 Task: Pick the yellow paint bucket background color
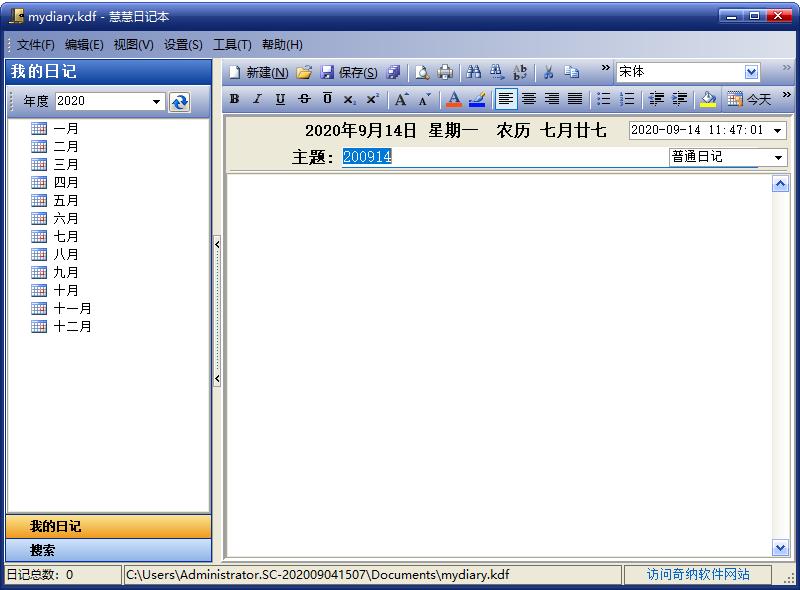pos(708,99)
